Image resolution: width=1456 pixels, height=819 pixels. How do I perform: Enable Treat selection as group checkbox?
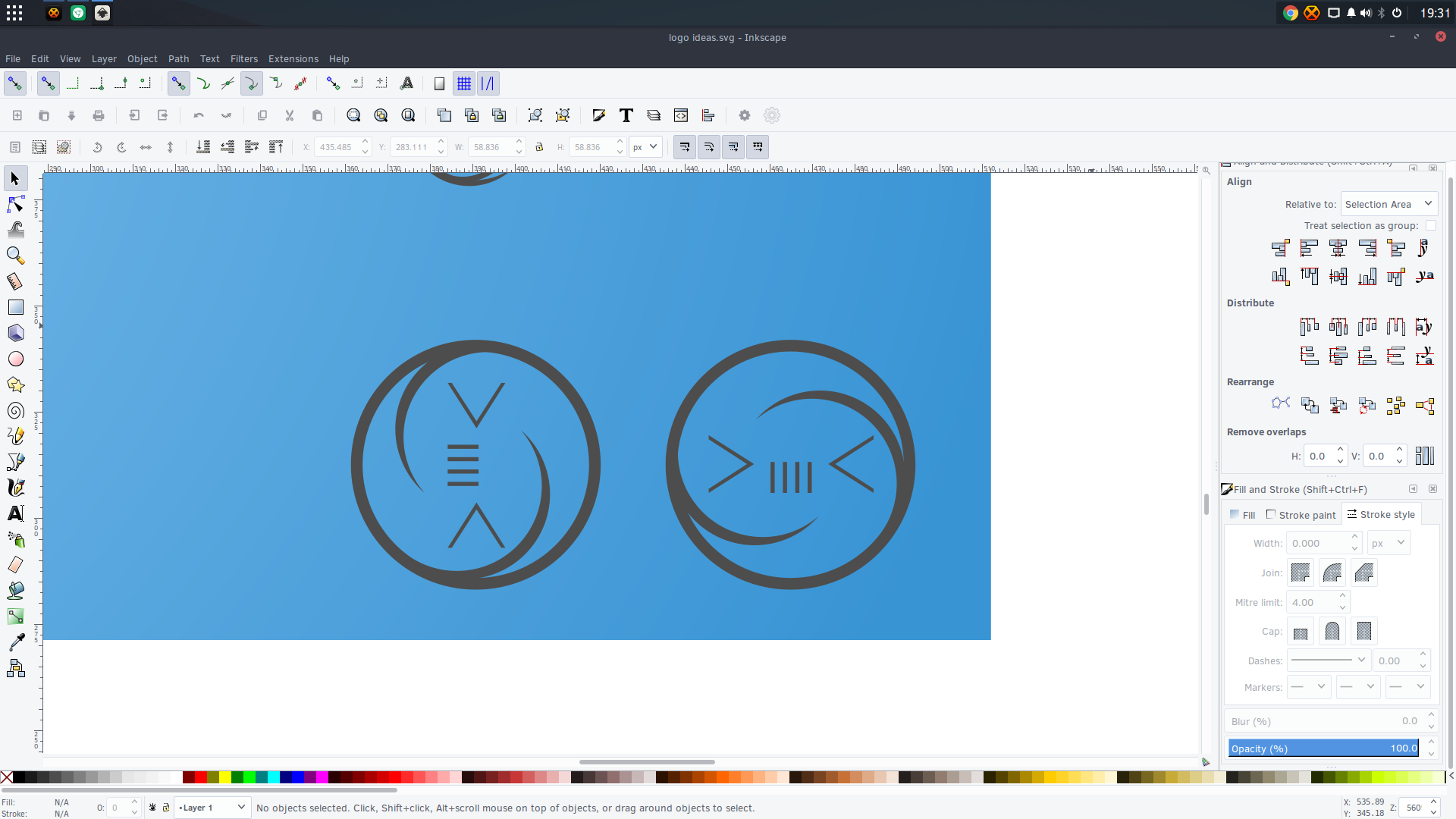click(x=1430, y=225)
